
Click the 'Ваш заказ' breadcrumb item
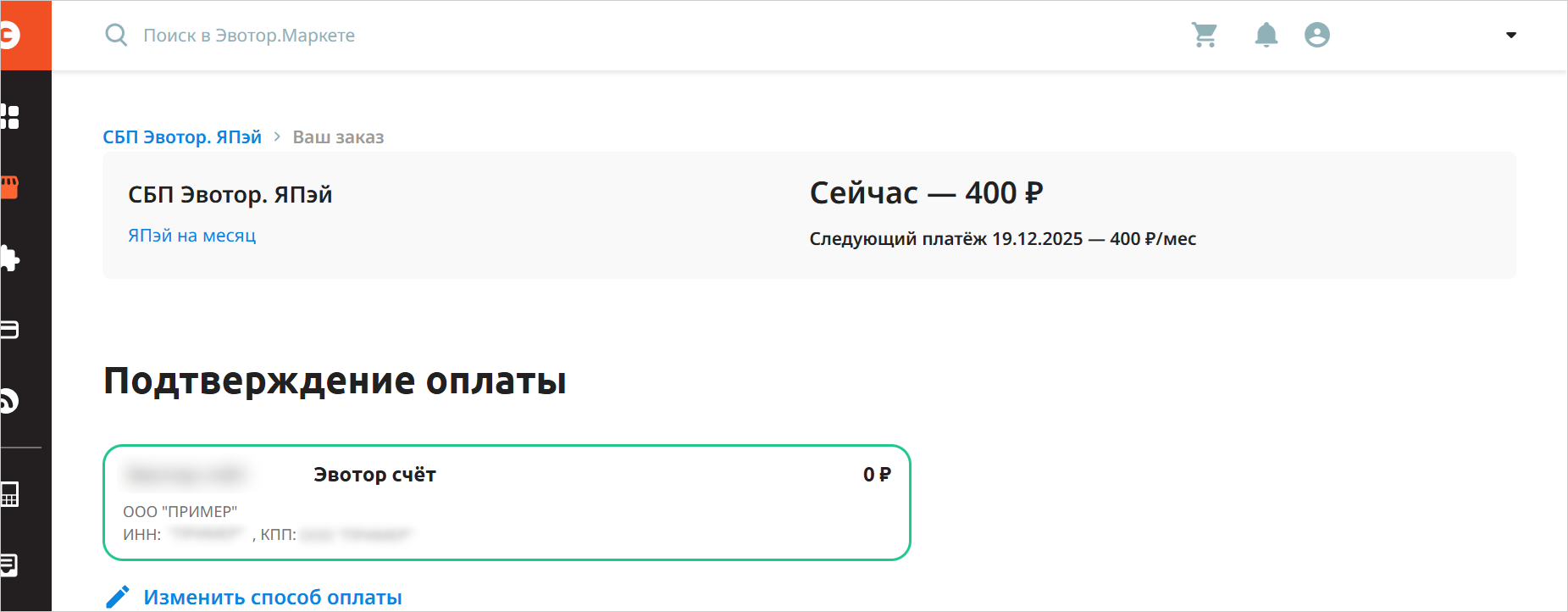(x=338, y=137)
